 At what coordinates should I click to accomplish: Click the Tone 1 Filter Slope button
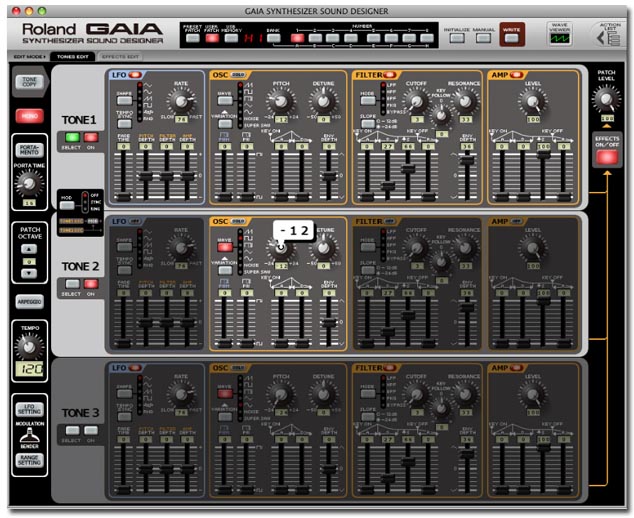point(368,123)
